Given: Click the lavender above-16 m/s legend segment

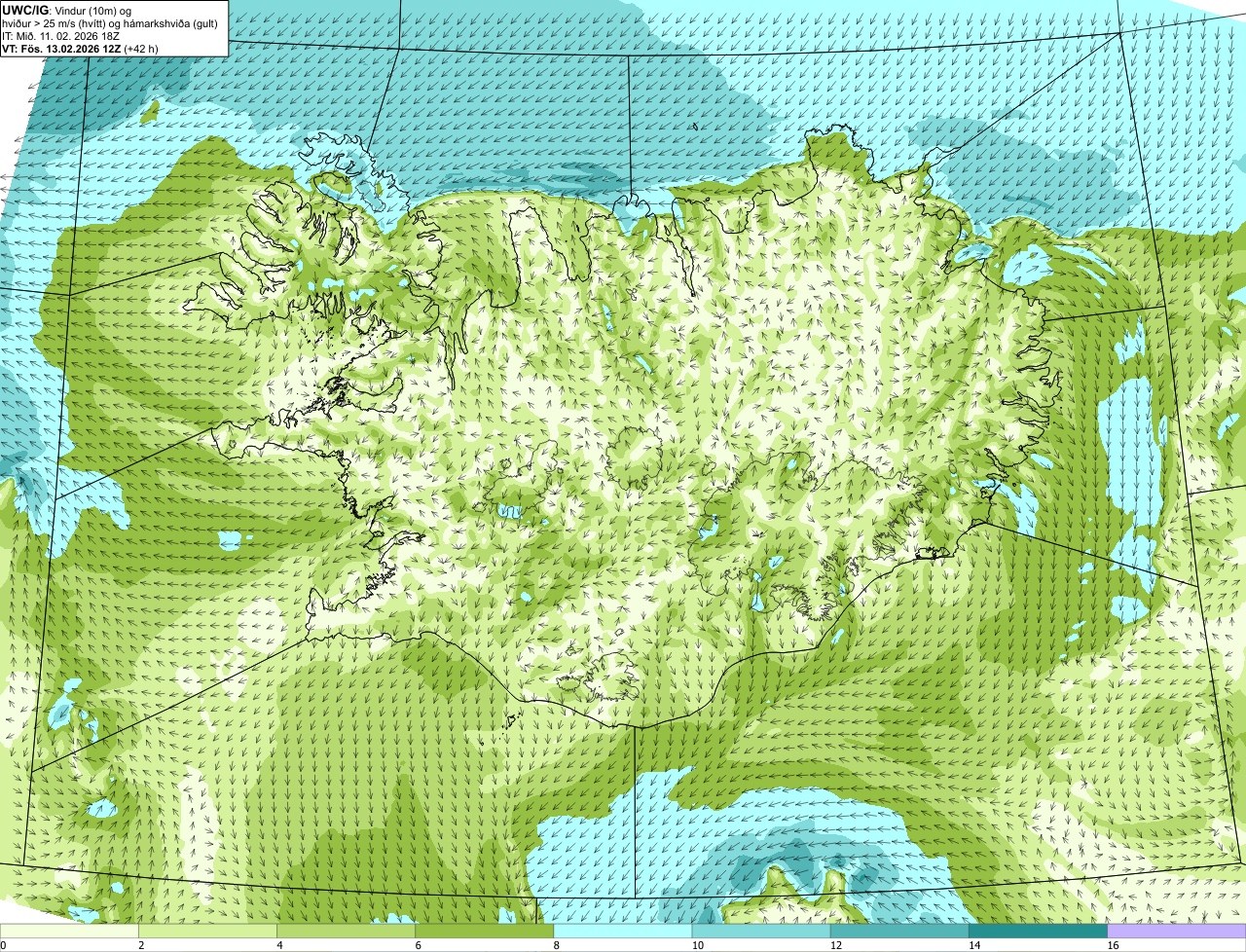Looking at the screenshot, I should pyautogui.click(x=1177, y=932).
